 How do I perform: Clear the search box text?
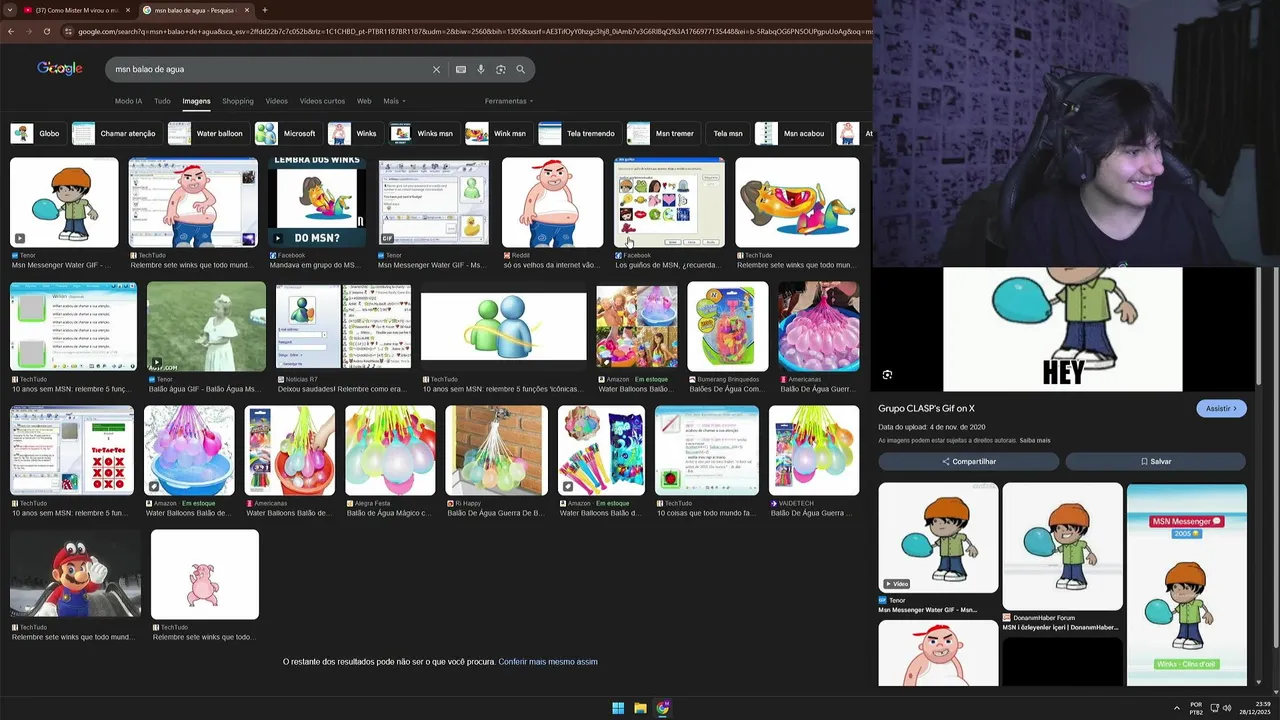[x=436, y=69]
